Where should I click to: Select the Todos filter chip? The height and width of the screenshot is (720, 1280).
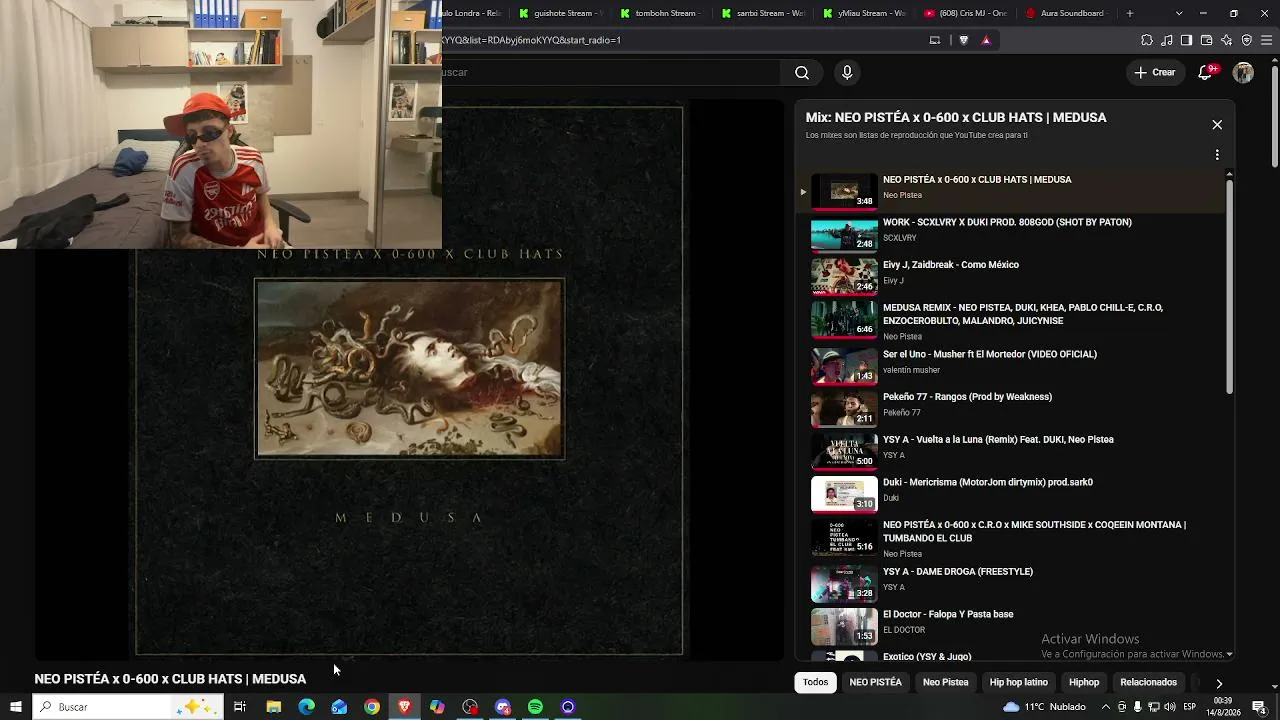pos(815,682)
